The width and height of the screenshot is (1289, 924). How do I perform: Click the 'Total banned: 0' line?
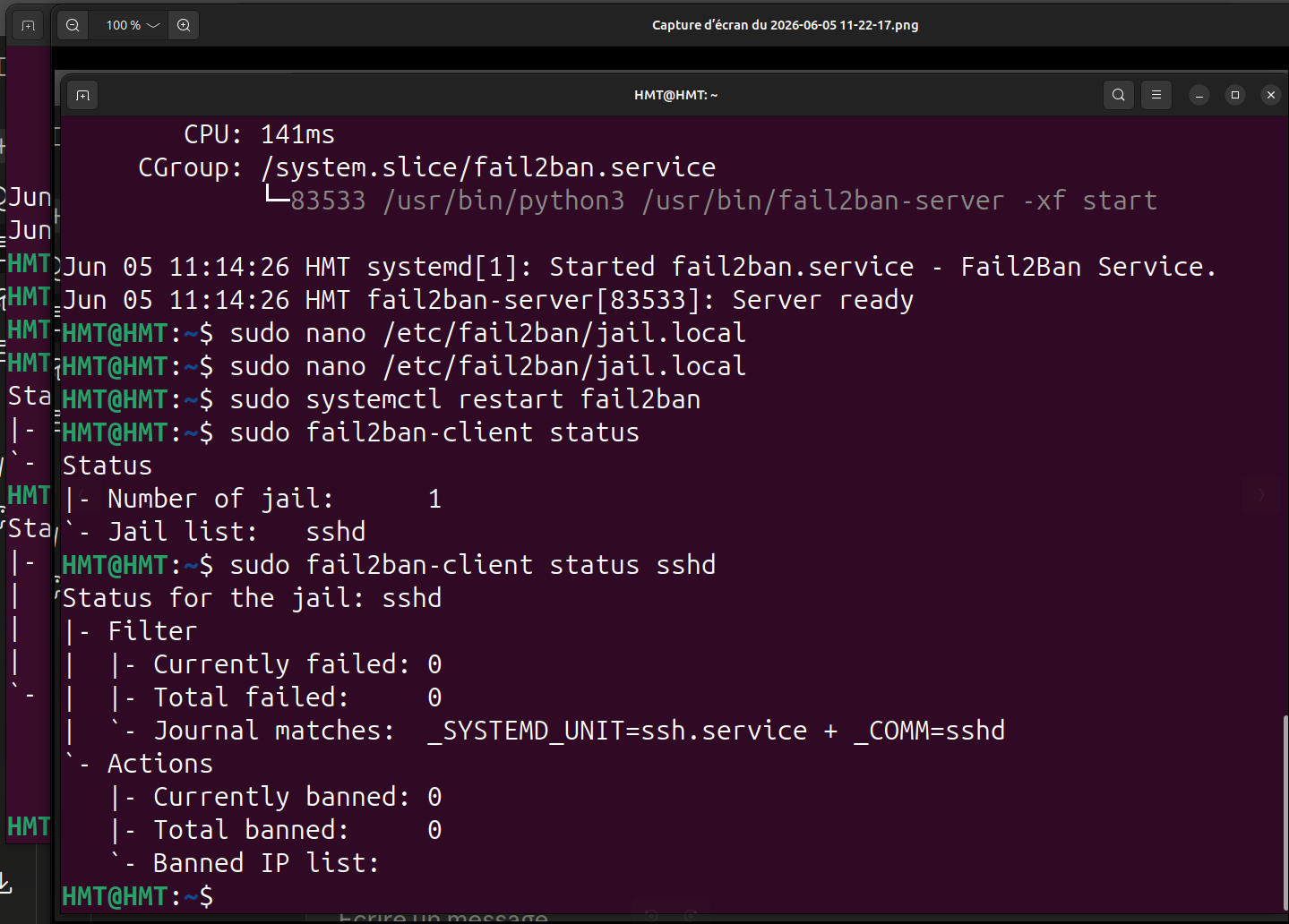click(277, 830)
